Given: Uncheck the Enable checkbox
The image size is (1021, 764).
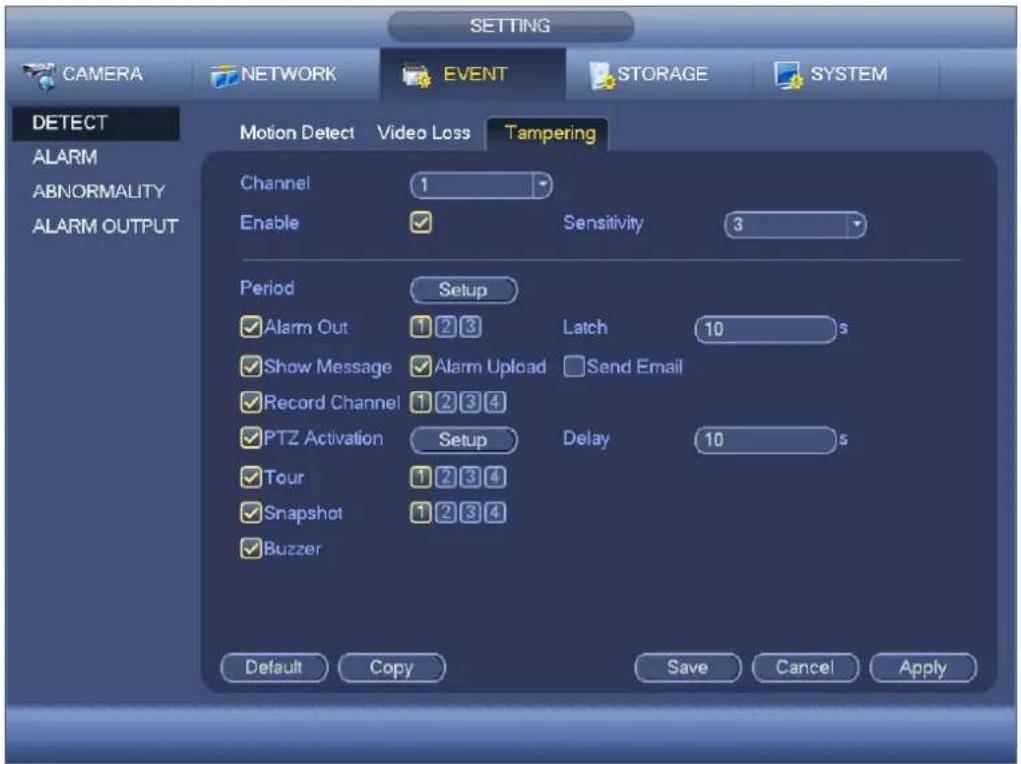Looking at the screenshot, I should point(421,223).
